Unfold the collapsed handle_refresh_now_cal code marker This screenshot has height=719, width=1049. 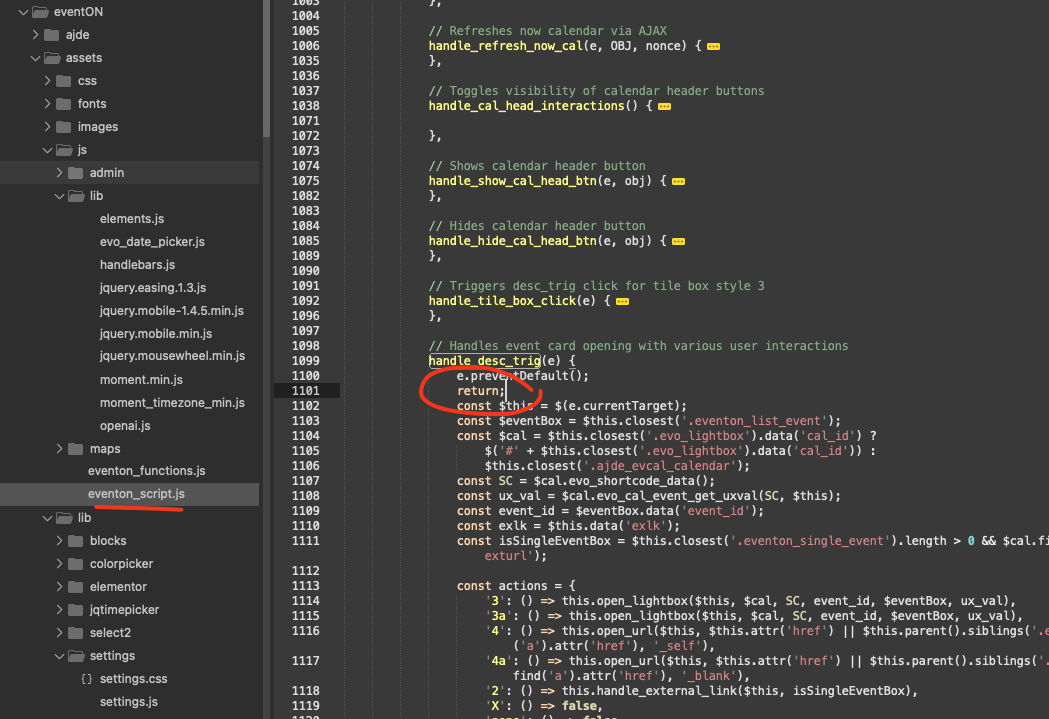pos(713,47)
